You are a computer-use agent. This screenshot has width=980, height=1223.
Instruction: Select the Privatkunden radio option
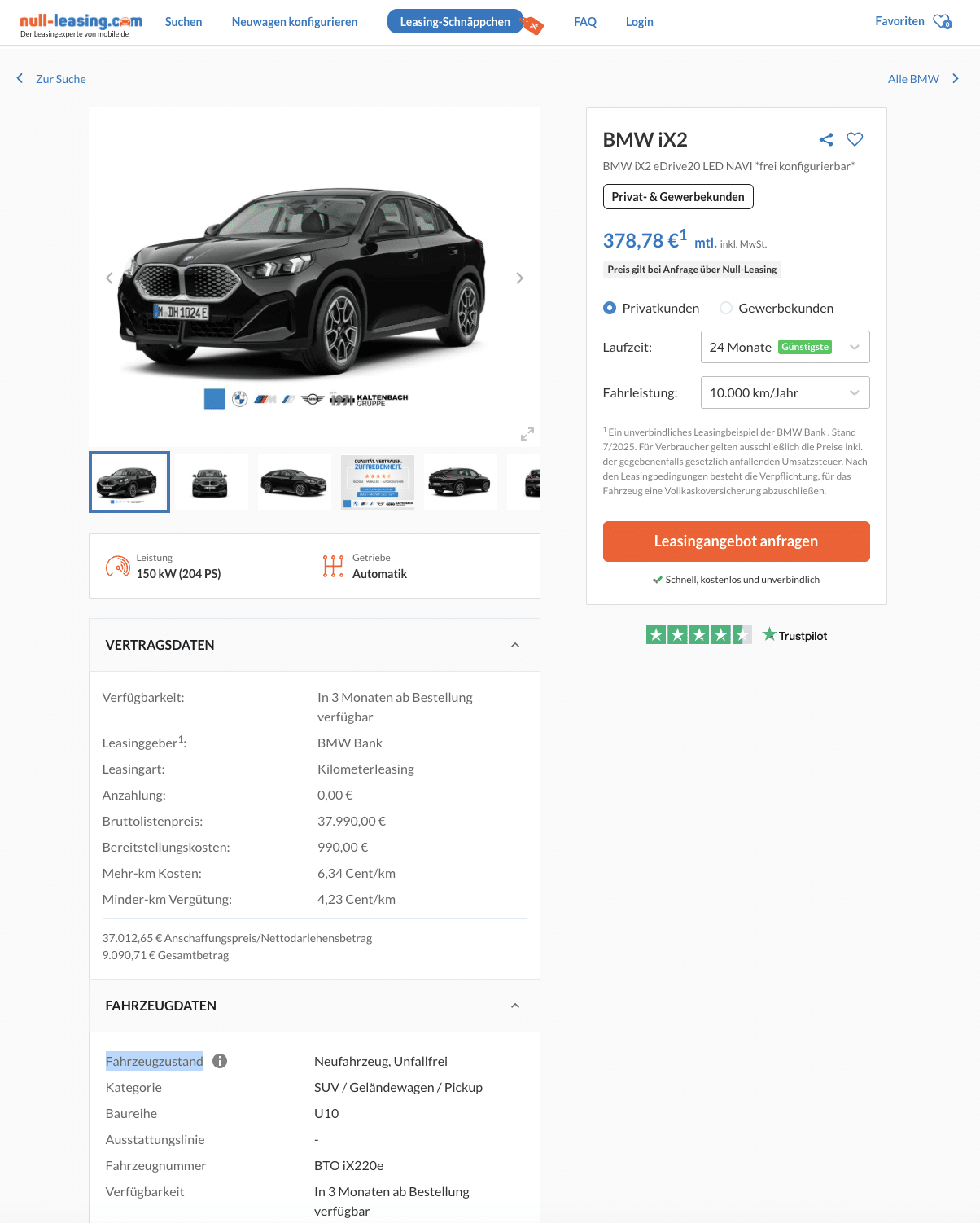click(610, 308)
